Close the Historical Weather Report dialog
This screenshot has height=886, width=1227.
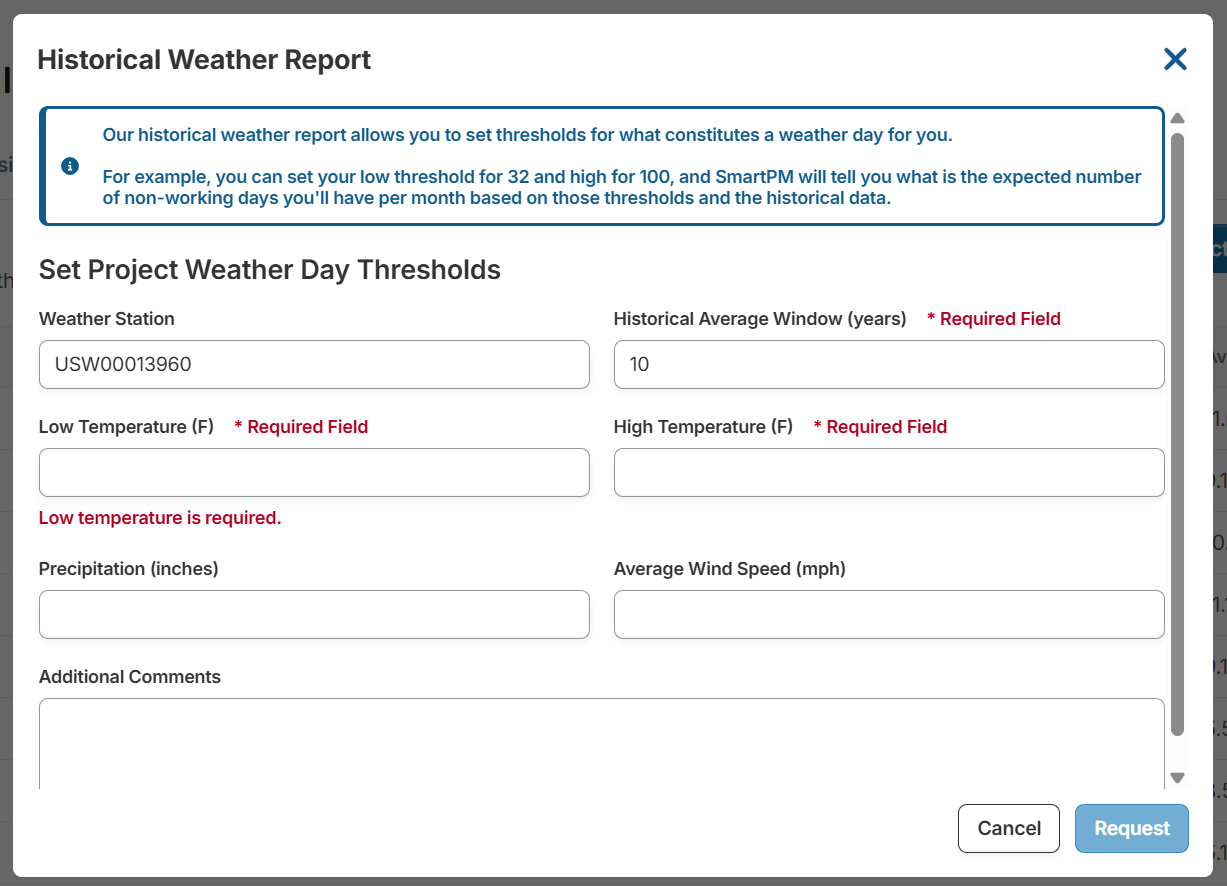pyautogui.click(x=1175, y=60)
